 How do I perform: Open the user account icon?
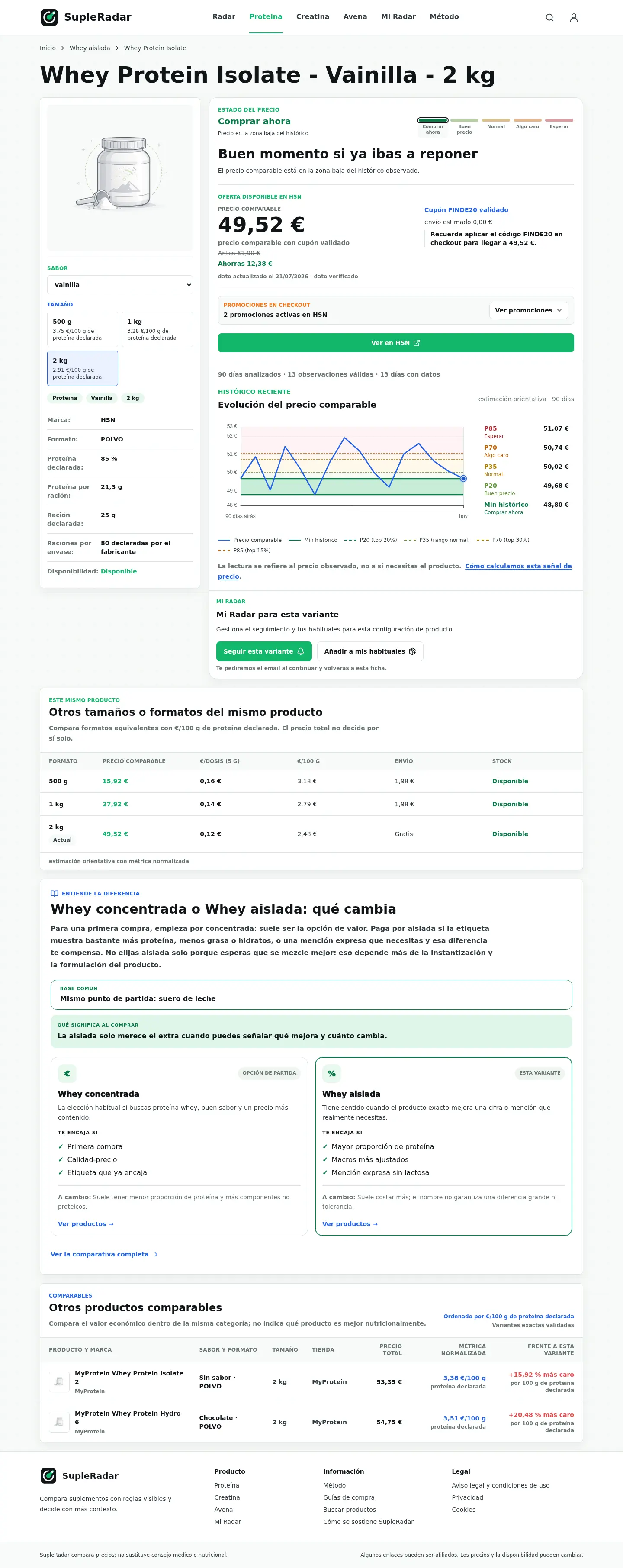[574, 18]
